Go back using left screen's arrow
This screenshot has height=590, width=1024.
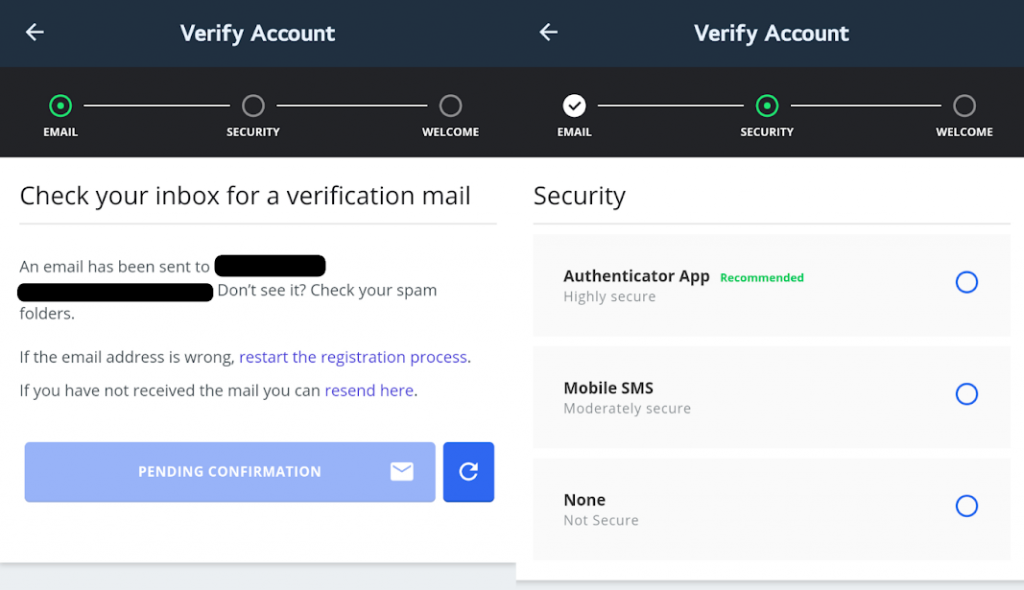tap(35, 32)
